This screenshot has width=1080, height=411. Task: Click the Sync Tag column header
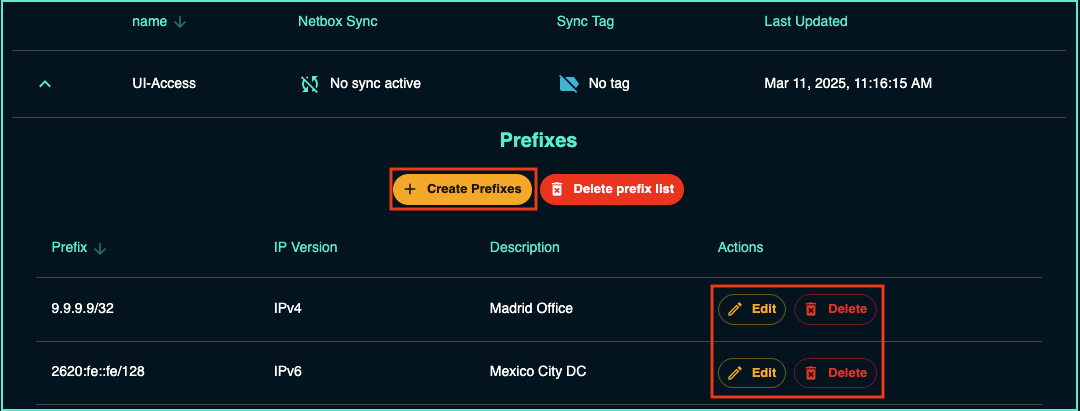click(587, 21)
